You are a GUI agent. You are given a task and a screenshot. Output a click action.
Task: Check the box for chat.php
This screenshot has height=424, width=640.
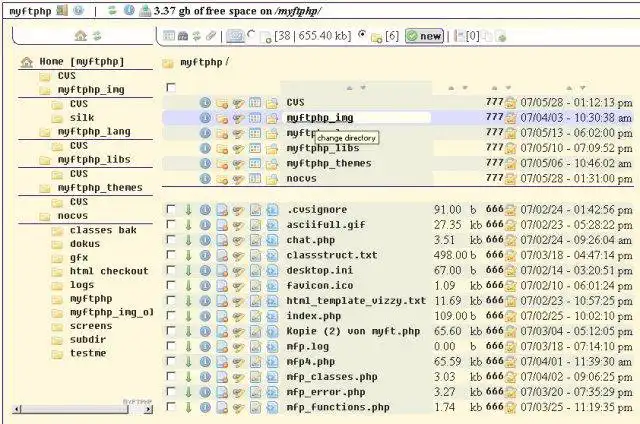tap(171, 240)
